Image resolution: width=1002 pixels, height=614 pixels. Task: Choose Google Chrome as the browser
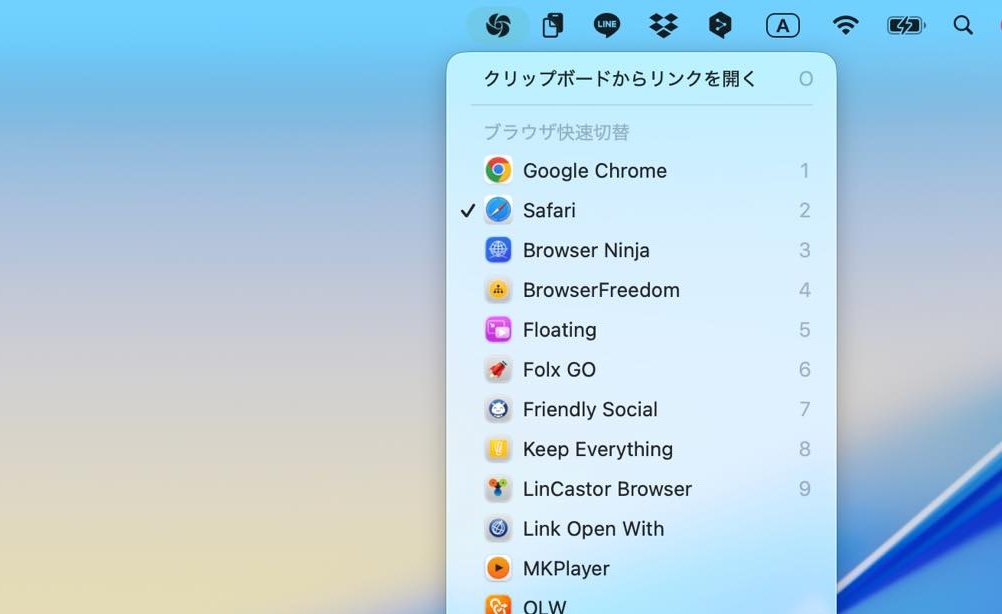click(594, 171)
